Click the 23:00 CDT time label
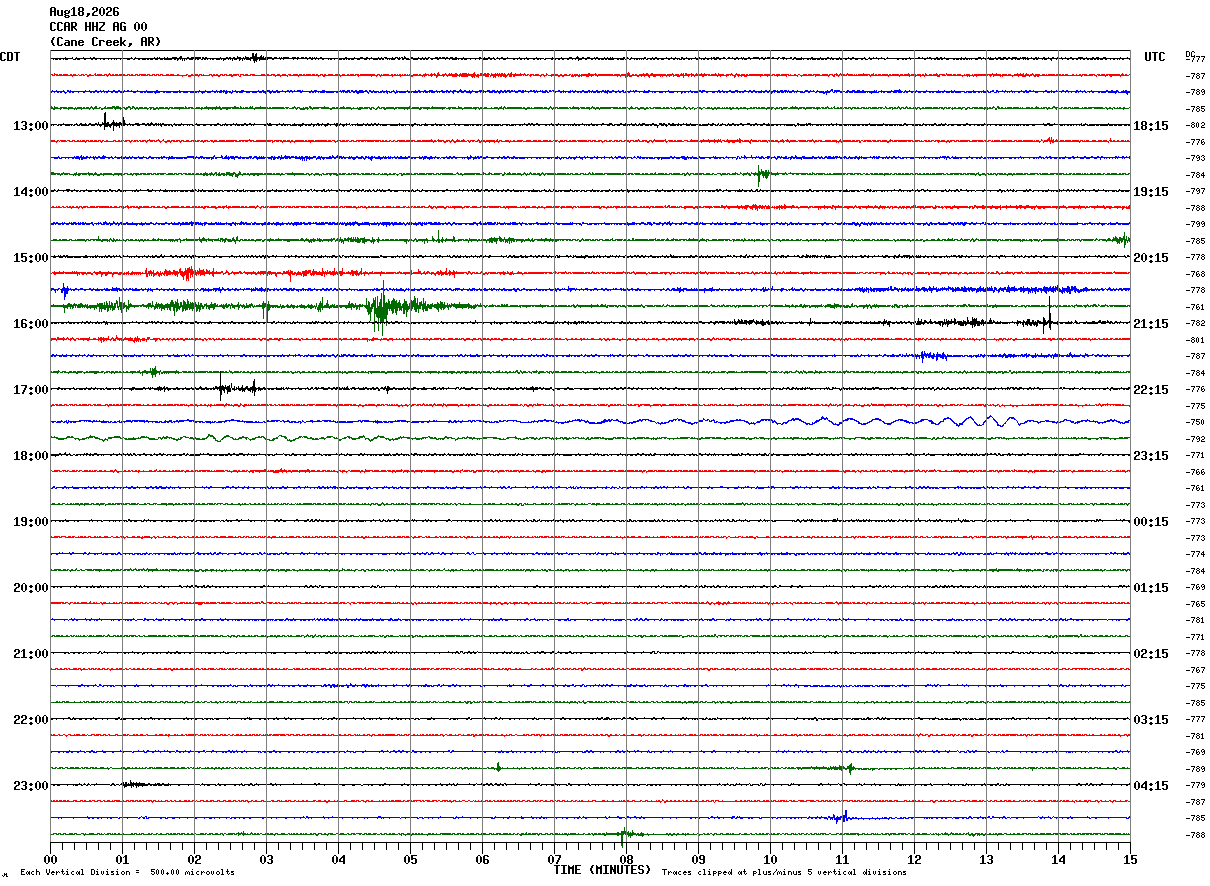Viewport: 1210px width, 886px height. [30, 786]
